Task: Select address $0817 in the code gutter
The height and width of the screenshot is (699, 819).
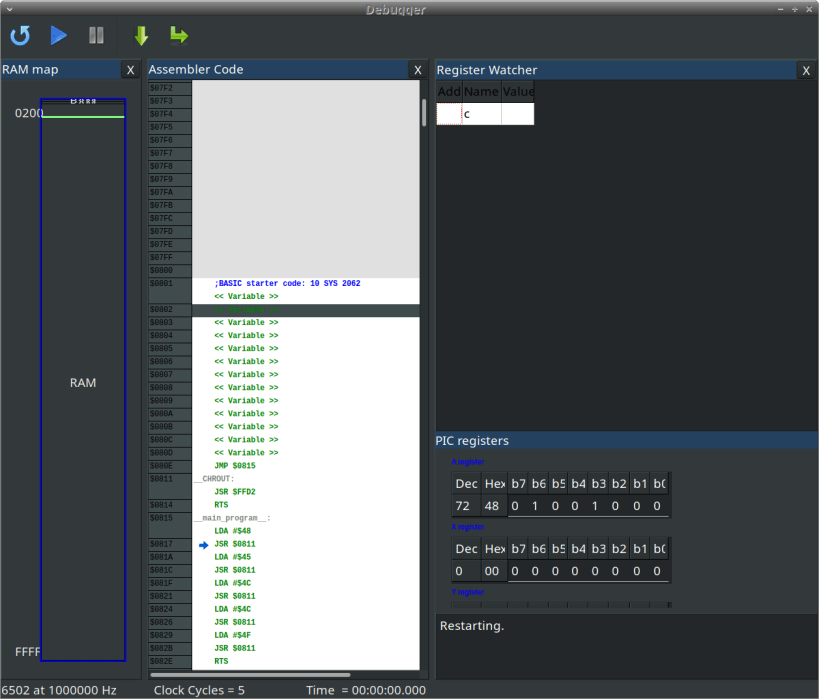Action: [x=162, y=545]
